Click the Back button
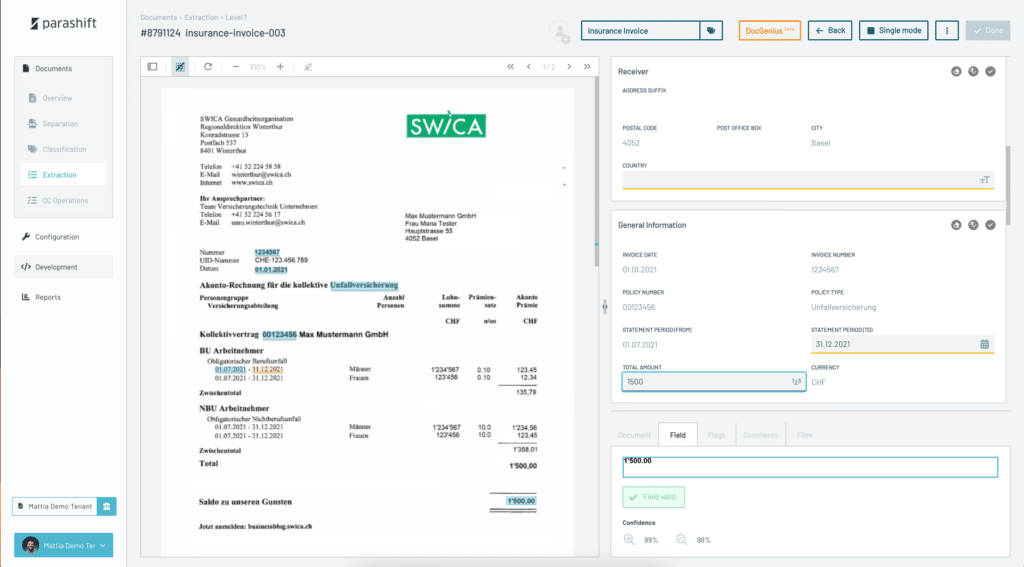Image resolution: width=1024 pixels, height=567 pixels. (830, 31)
